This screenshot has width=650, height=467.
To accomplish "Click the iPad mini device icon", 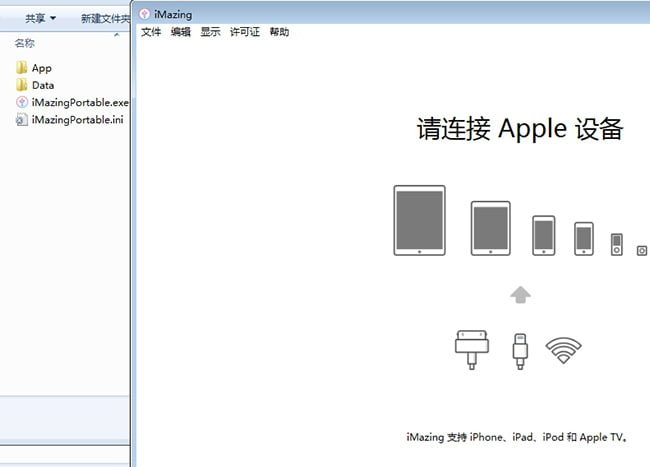I will click(x=490, y=228).
